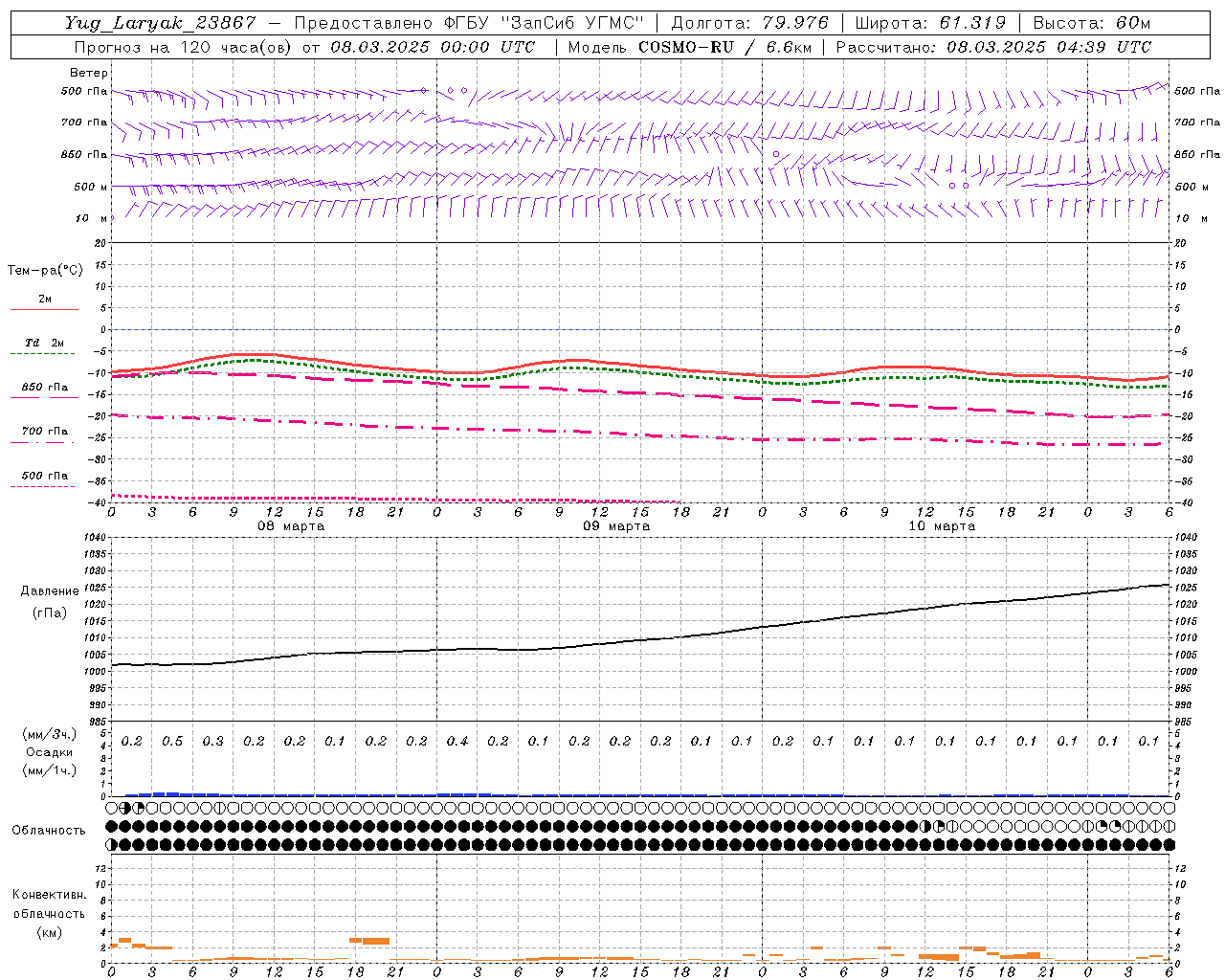The image size is (1225, 980).
Task: Click the Осадки panel label
Action: click(50, 752)
